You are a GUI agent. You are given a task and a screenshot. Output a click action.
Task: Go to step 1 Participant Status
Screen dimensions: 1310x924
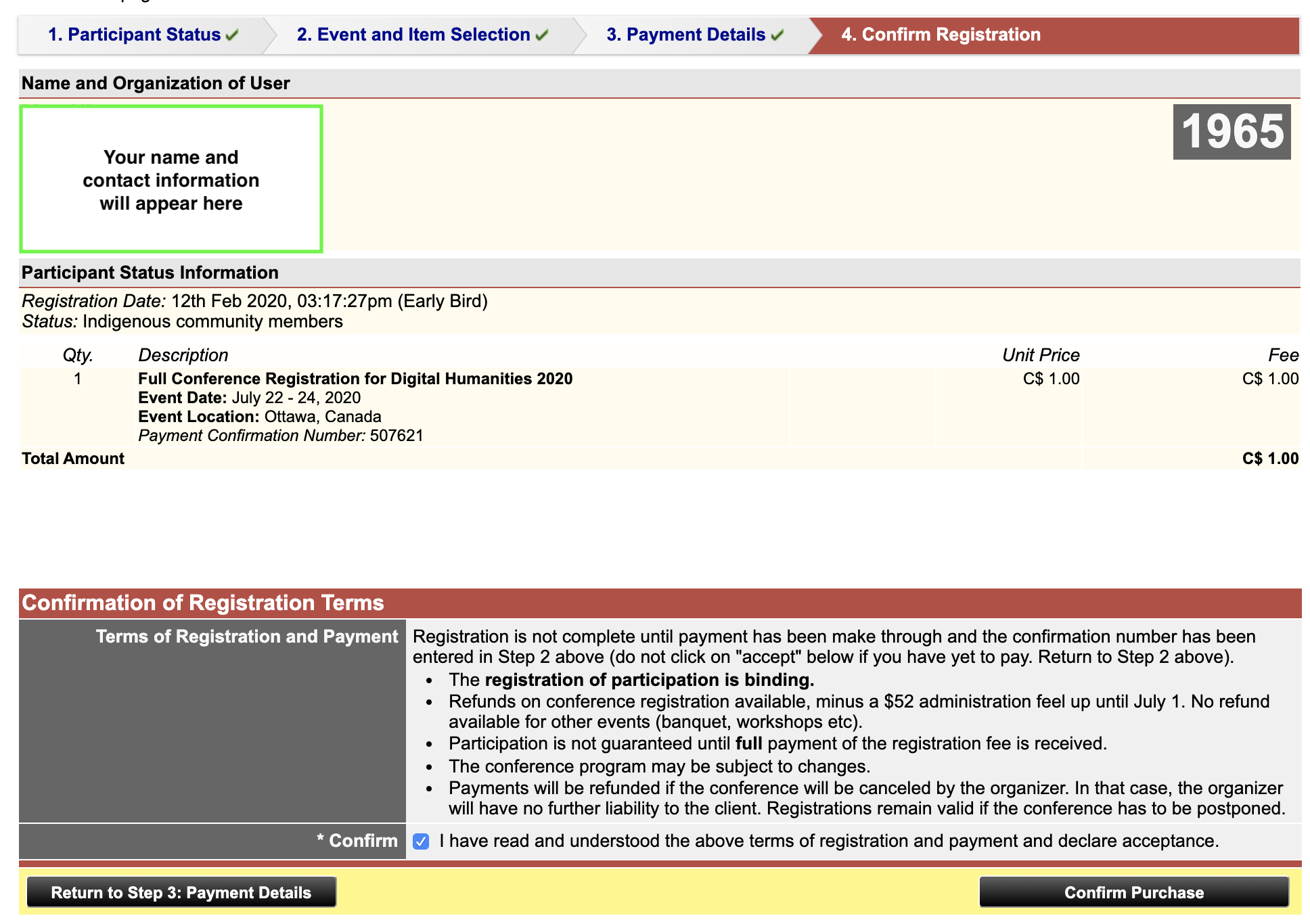(x=134, y=34)
